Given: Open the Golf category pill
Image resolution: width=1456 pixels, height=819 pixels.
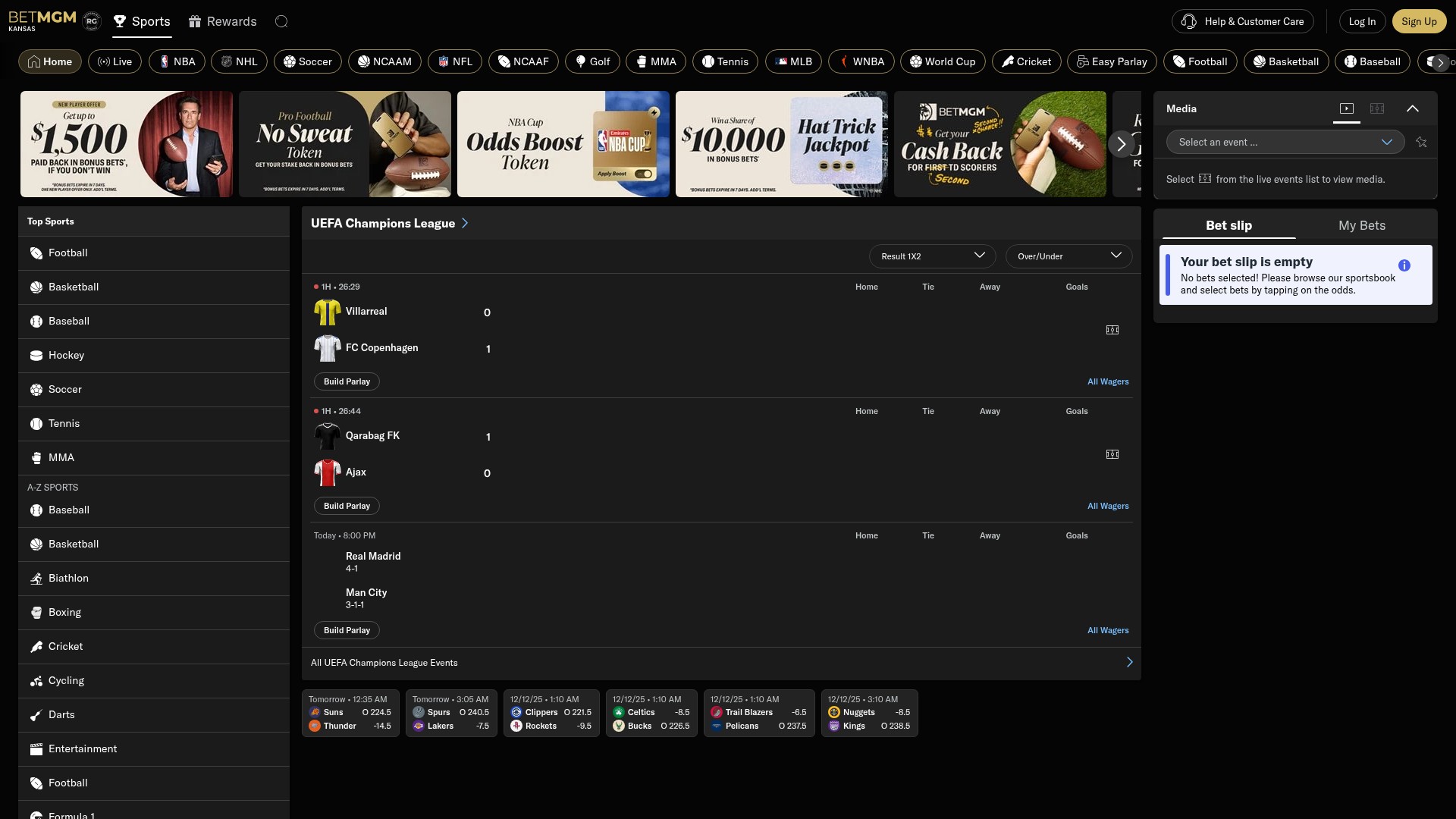Looking at the screenshot, I should pyautogui.click(x=592, y=61).
